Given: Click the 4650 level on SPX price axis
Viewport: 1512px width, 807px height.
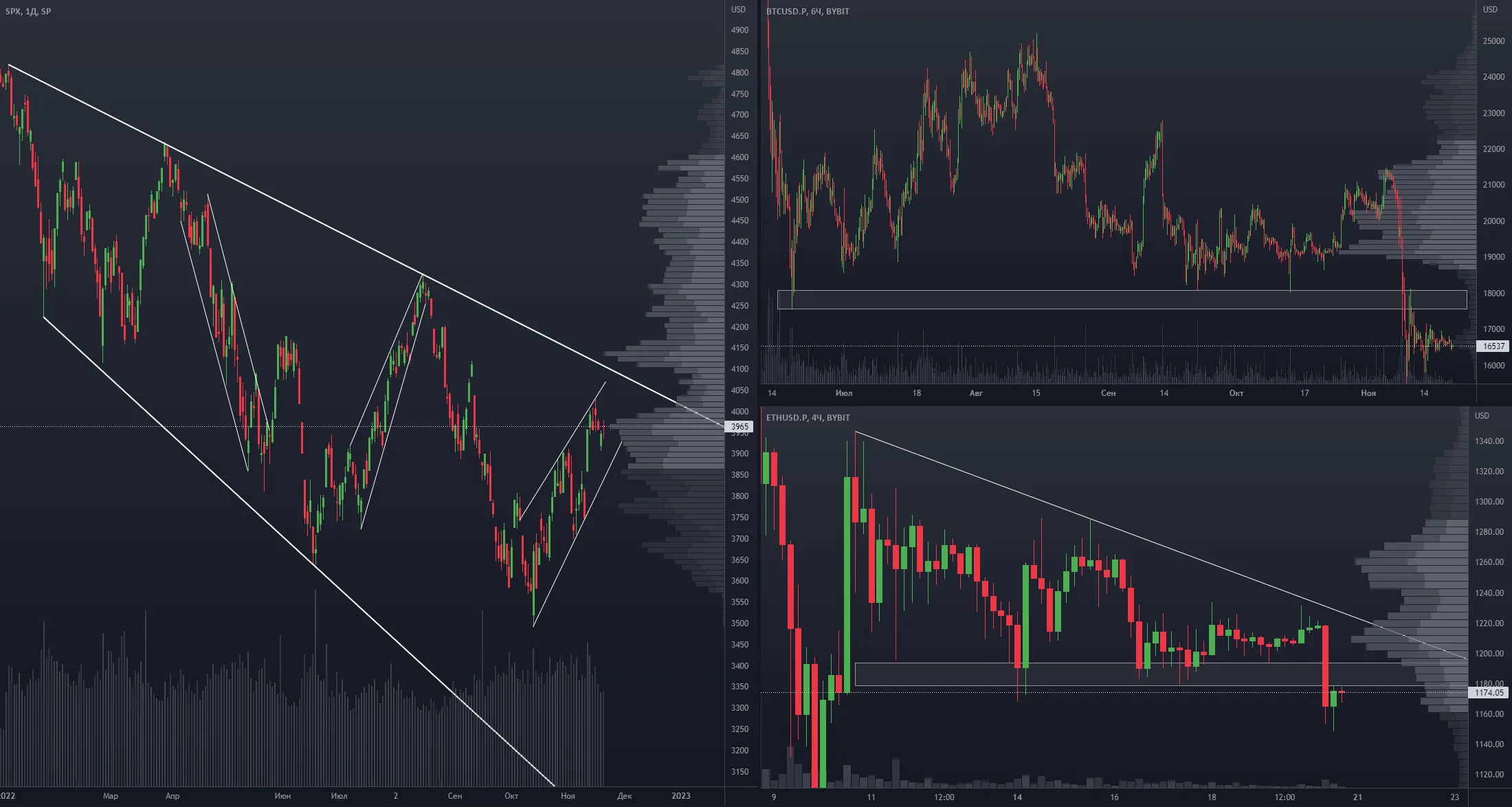Looking at the screenshot, I should tap(740, 136).
